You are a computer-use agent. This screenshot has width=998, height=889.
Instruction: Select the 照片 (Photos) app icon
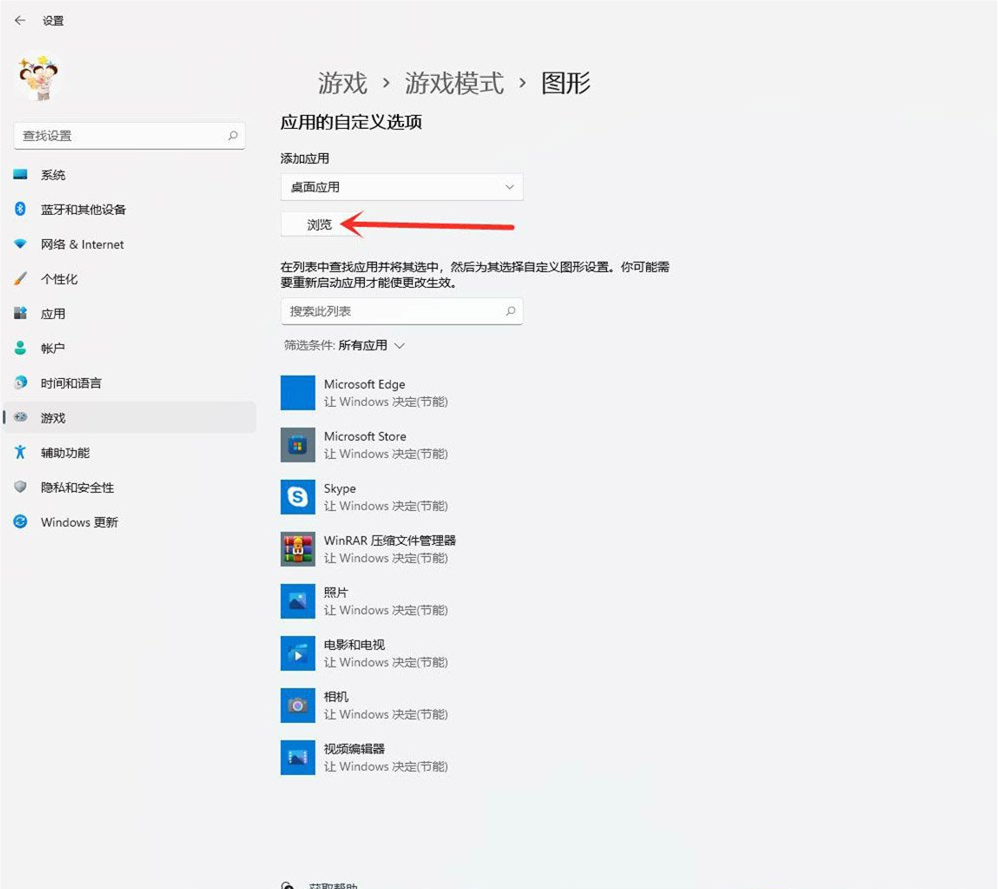[297, 601]
